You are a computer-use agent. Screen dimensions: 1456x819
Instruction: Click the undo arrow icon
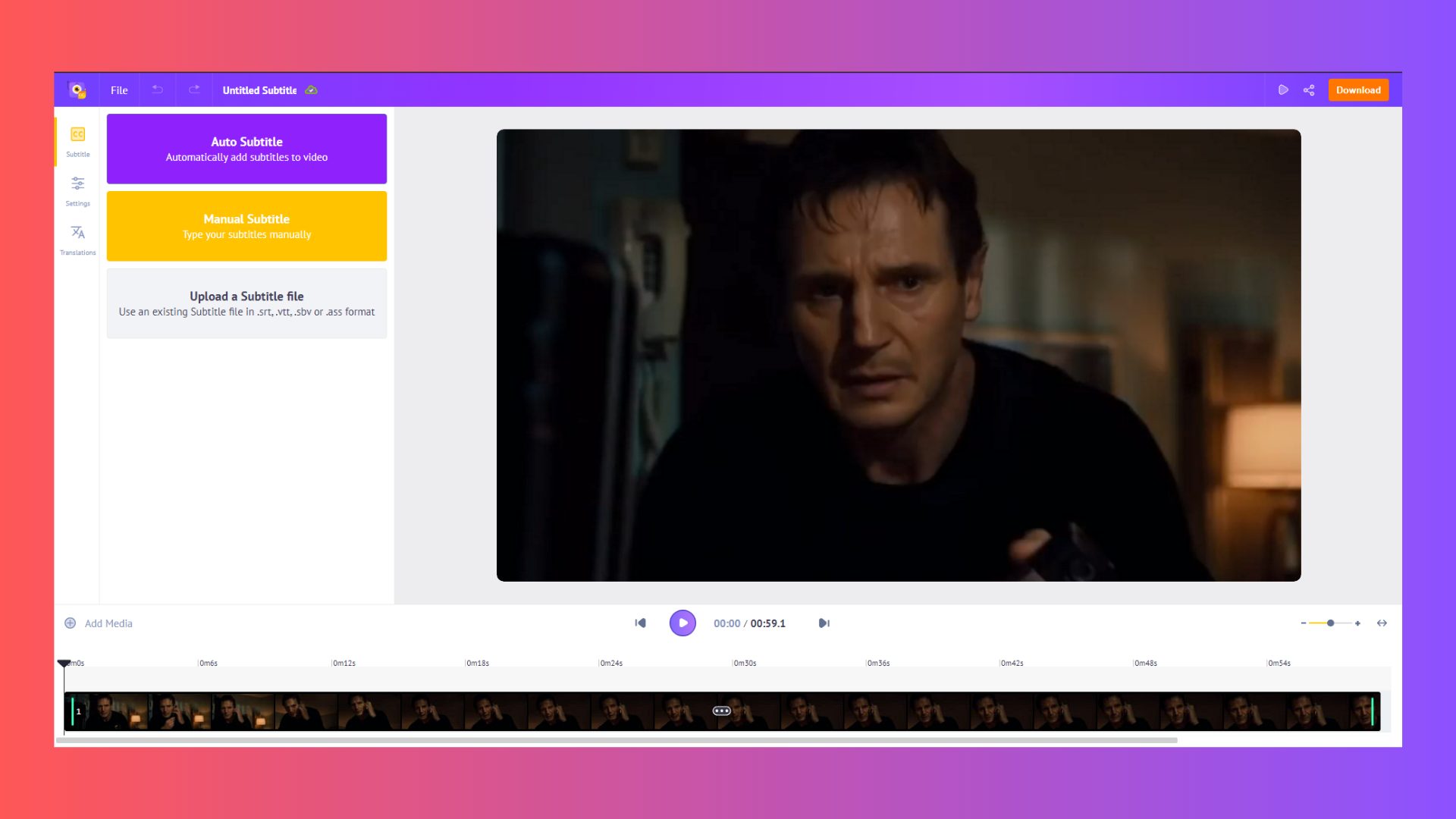coord(158,89)
